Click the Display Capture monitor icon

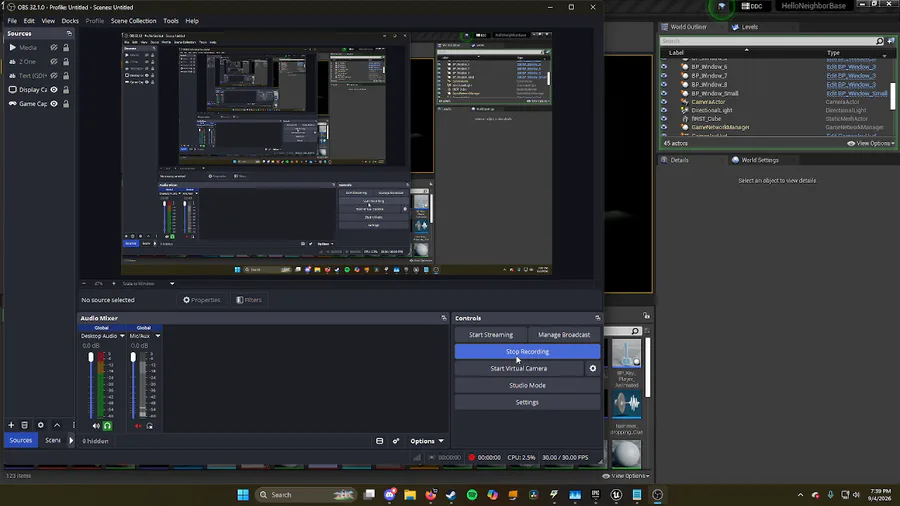13,89
